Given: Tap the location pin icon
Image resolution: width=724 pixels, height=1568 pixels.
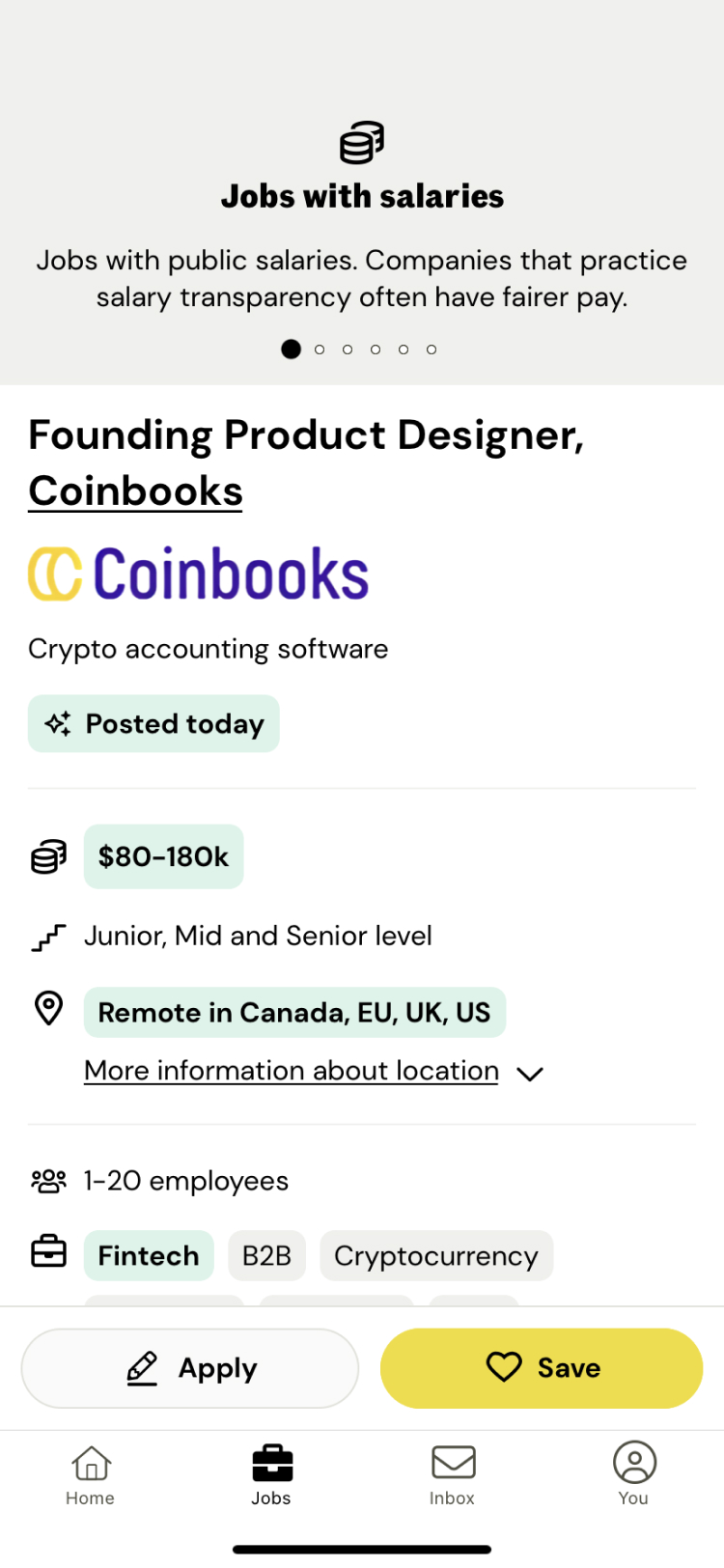Looking at the screenshot, I should pos(48,1009).
